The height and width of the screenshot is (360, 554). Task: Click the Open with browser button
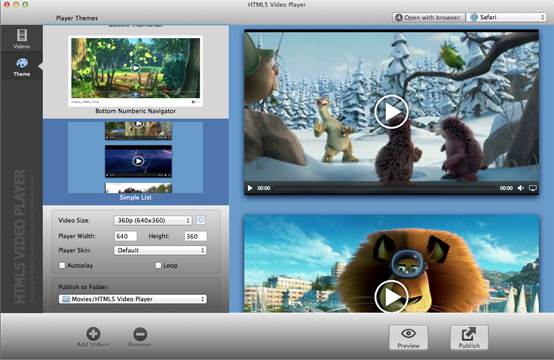[x=428, y=17]
